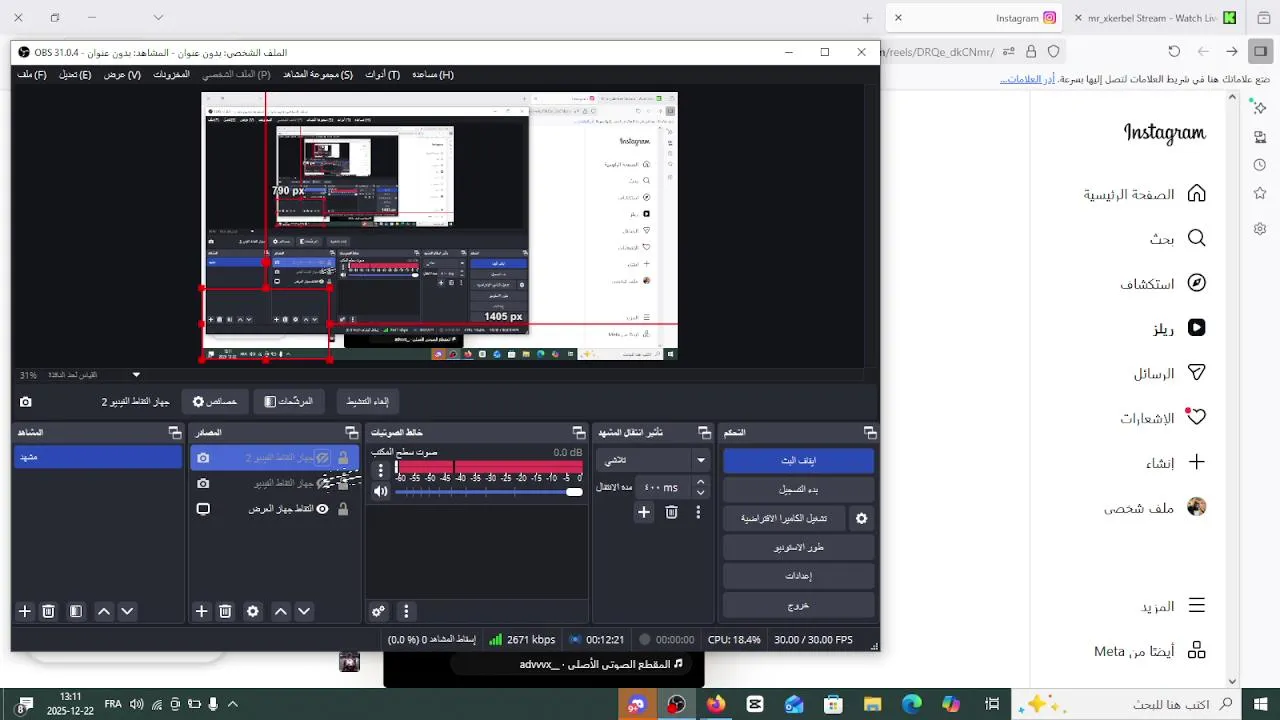
Task: Take a screenshot with the OBS camera icon
Action: [x=25, y=401]
